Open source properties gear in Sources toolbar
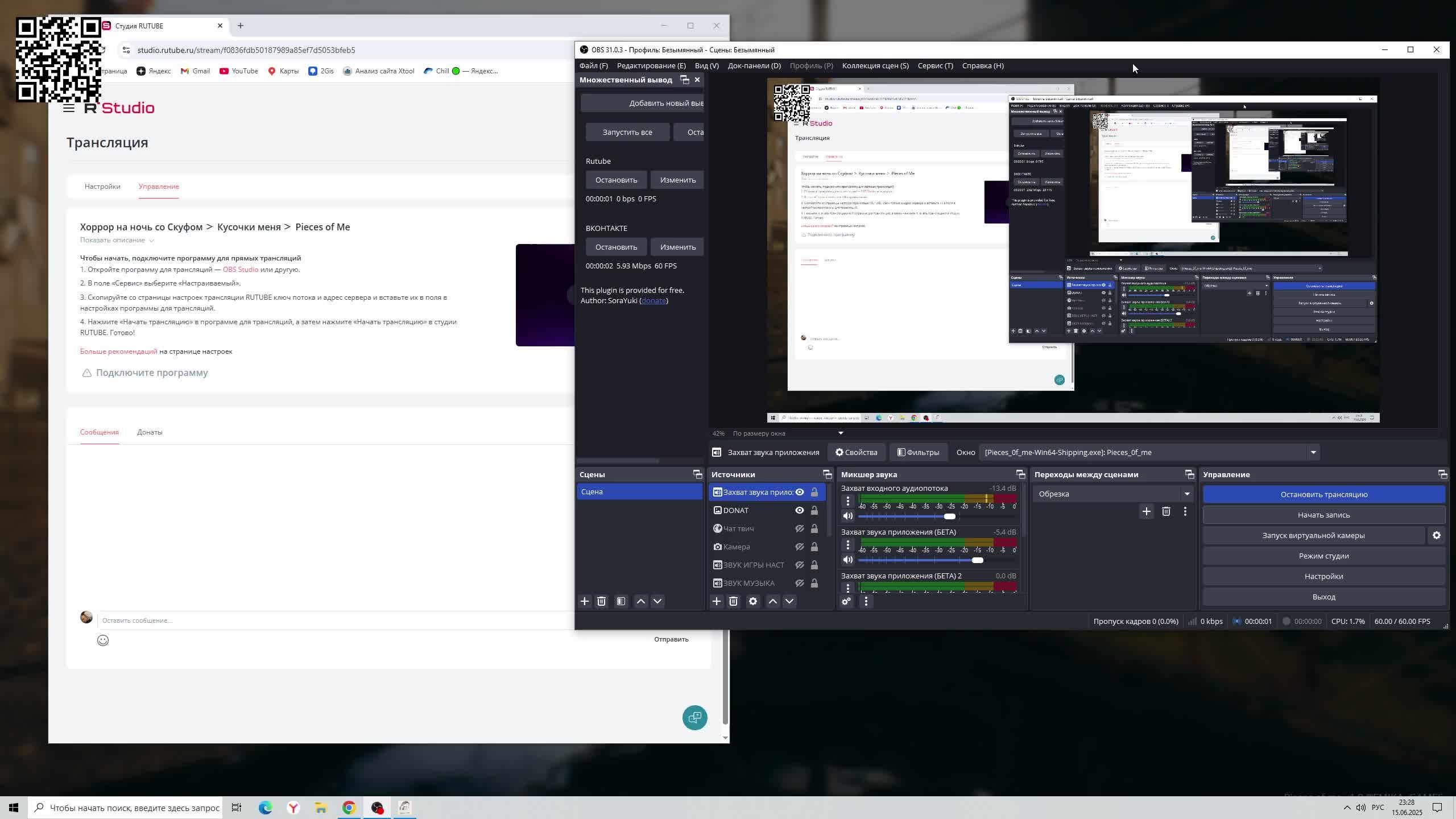The width and height of the screenshot is (1456, 819). [753, 601]
